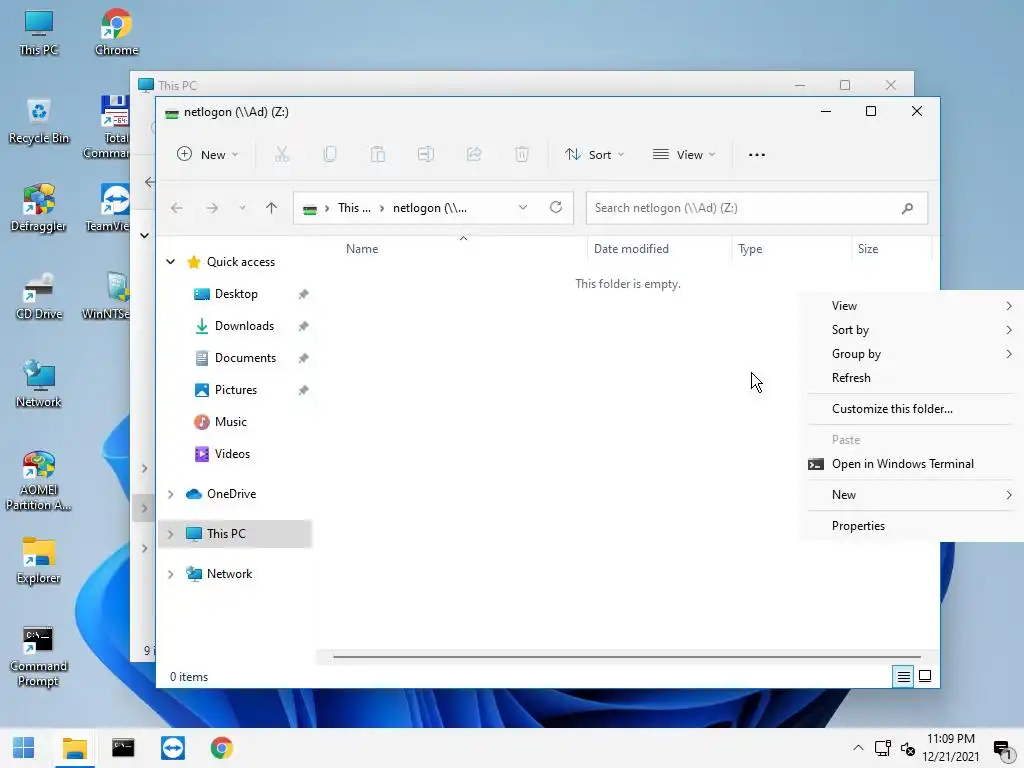Click the network tray icon

click(883, 748)
